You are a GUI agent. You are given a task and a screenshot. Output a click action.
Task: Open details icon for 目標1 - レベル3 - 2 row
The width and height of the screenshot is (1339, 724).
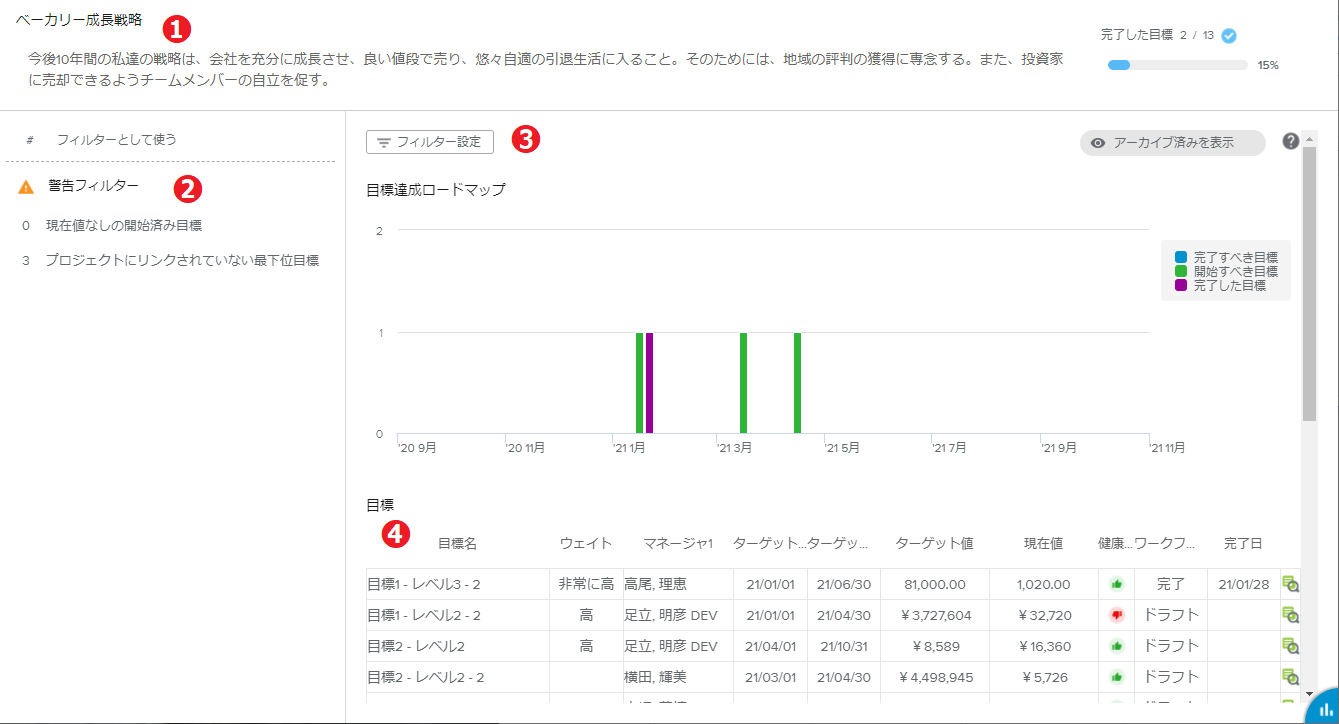tap(1291, 585)
